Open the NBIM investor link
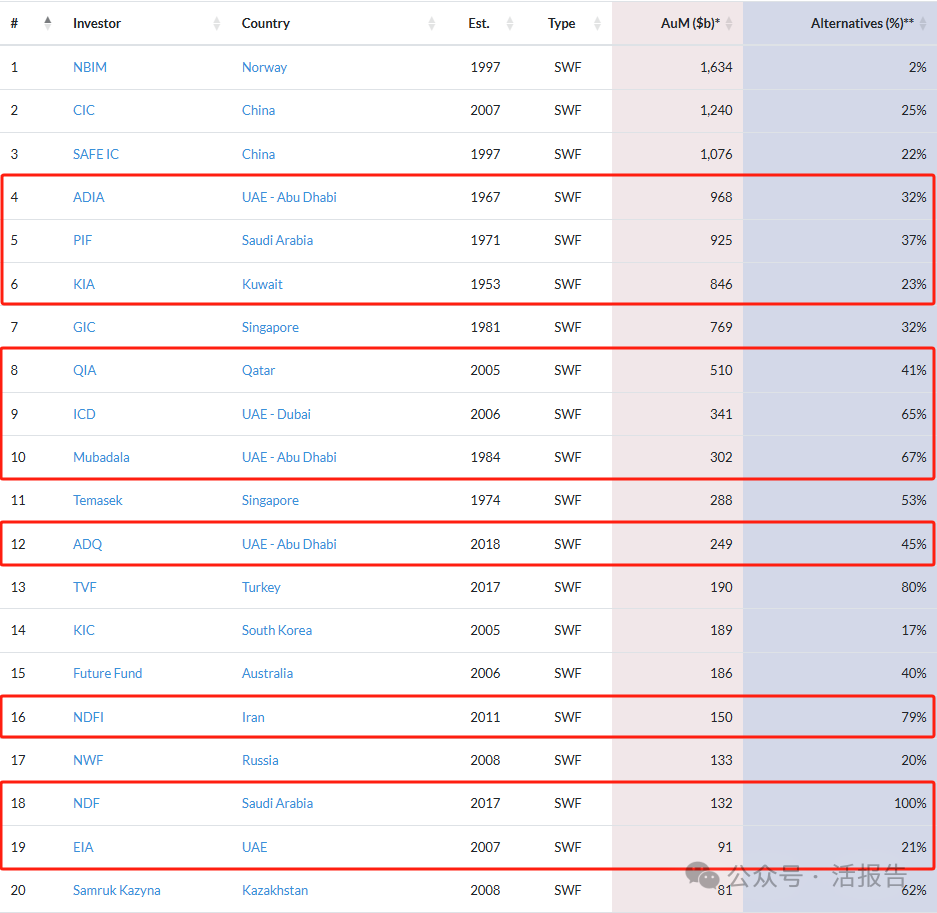 point(90,67)
